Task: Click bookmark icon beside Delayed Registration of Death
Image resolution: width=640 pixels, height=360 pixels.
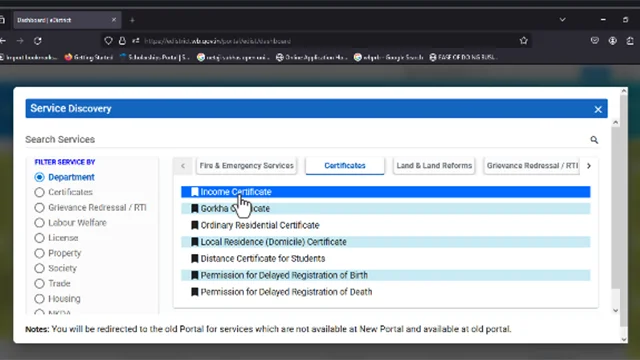Action: point(195,292)
